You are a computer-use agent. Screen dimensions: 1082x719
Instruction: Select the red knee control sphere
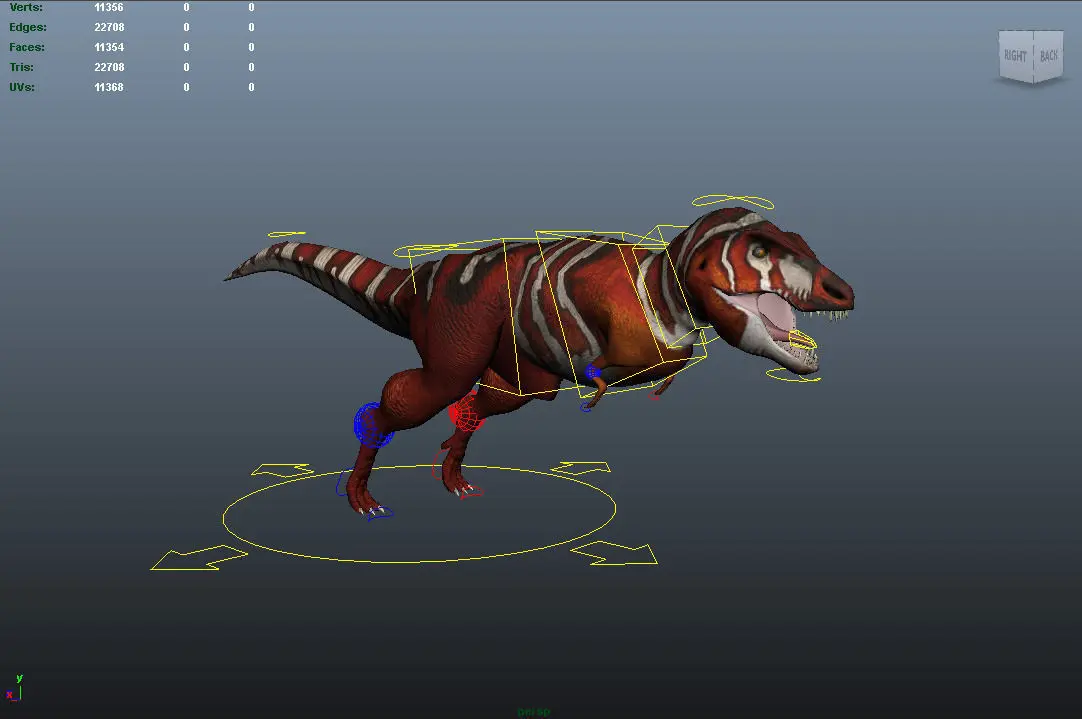click(465, 412)
